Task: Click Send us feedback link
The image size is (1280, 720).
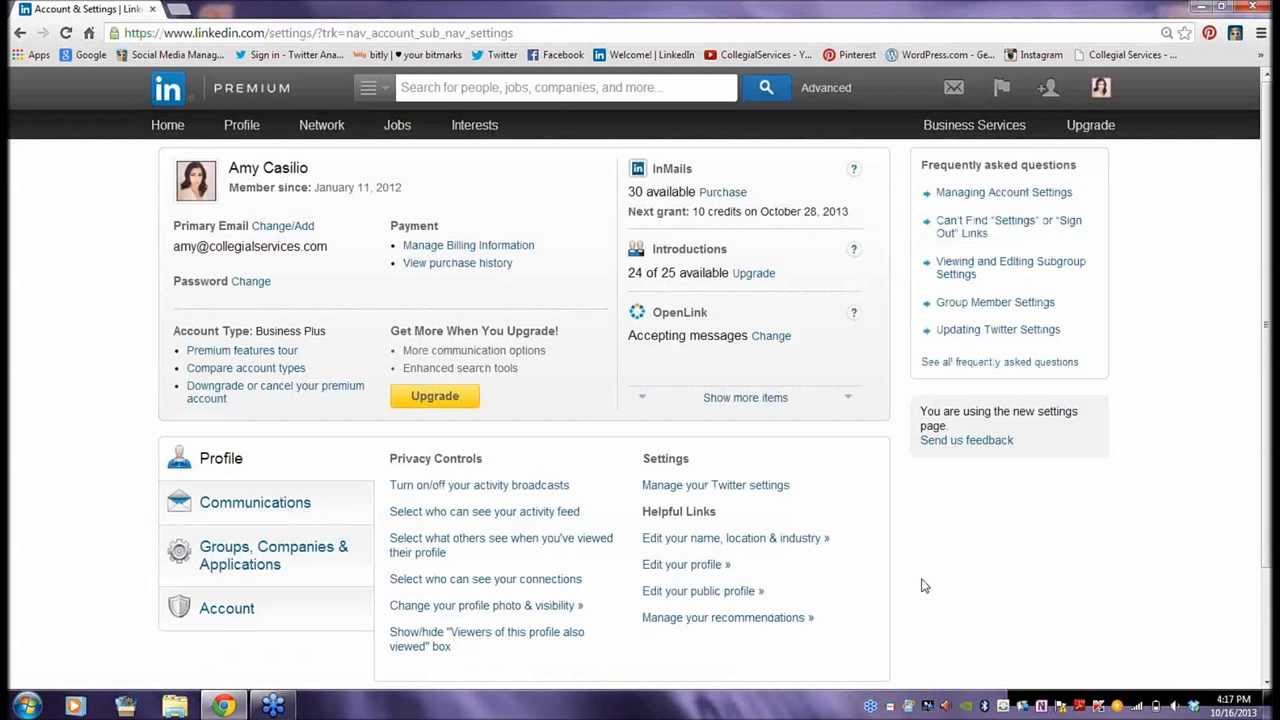Action: [967, 440]
